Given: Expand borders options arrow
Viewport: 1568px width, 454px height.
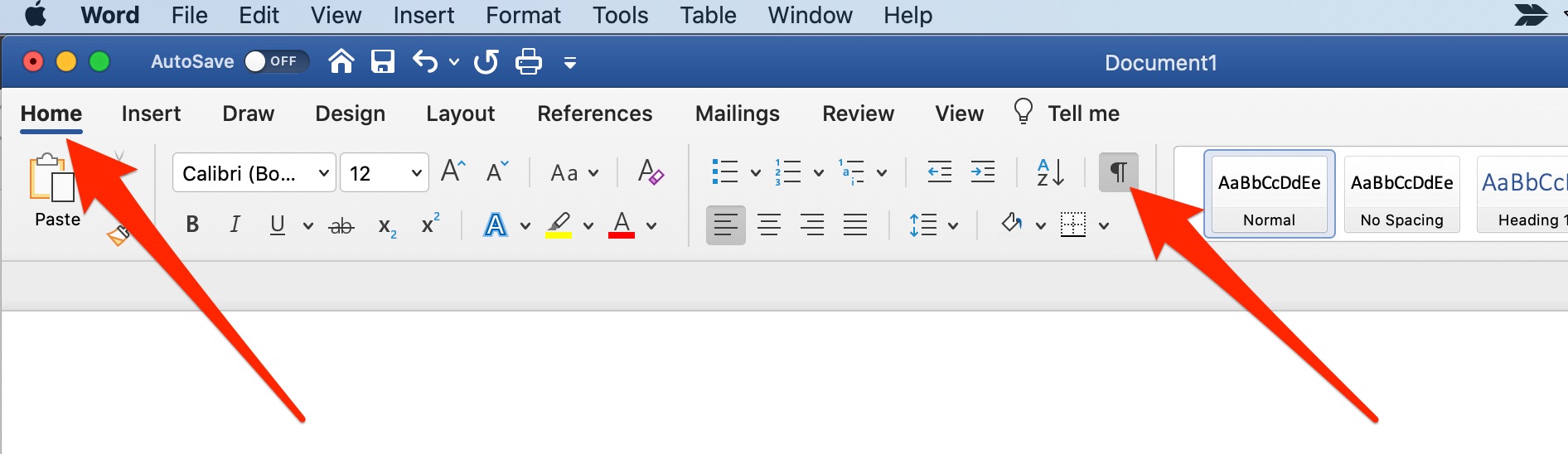Looking at the screenshot, I should point(1104,225).
